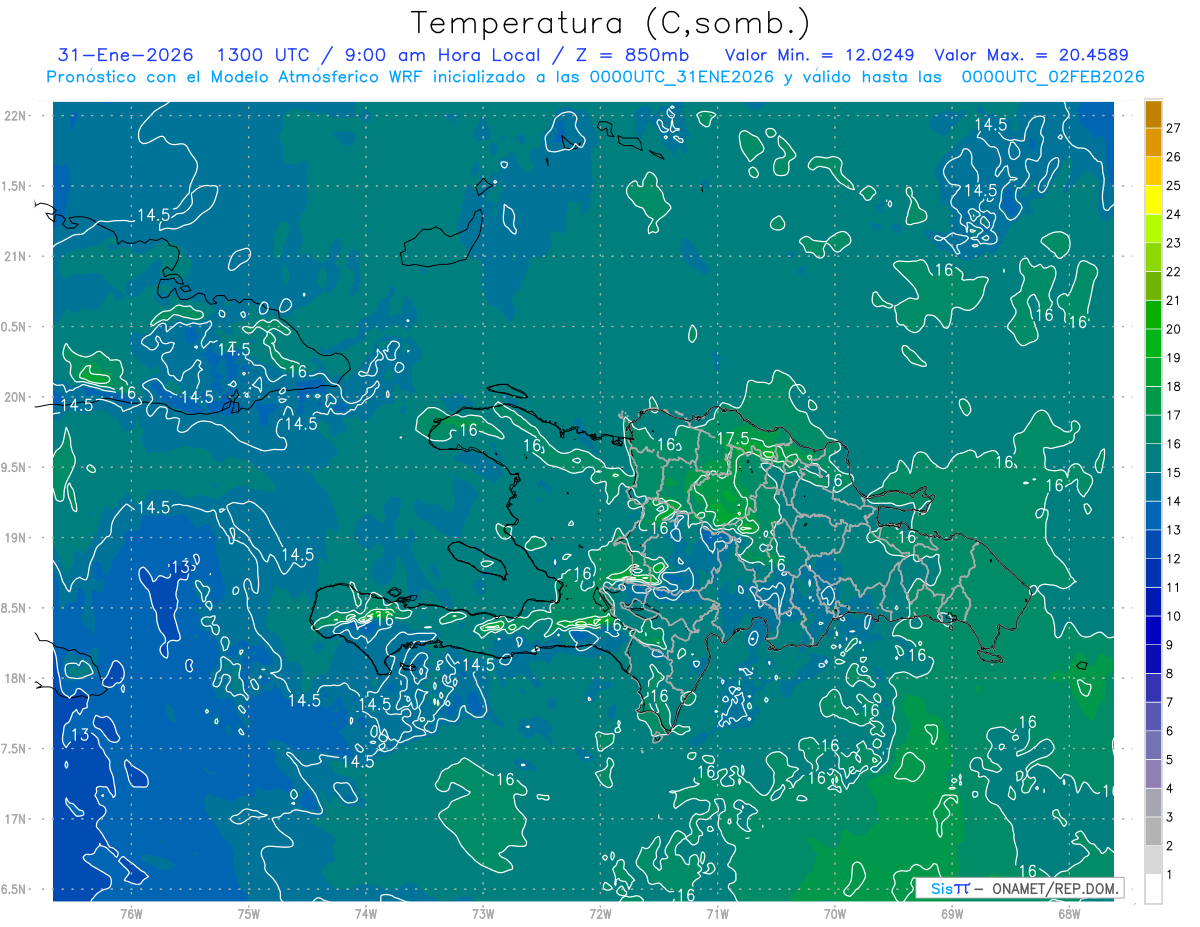Click the "70W" longitude label
1200x927 pixels.
click(x=835, y=913)
